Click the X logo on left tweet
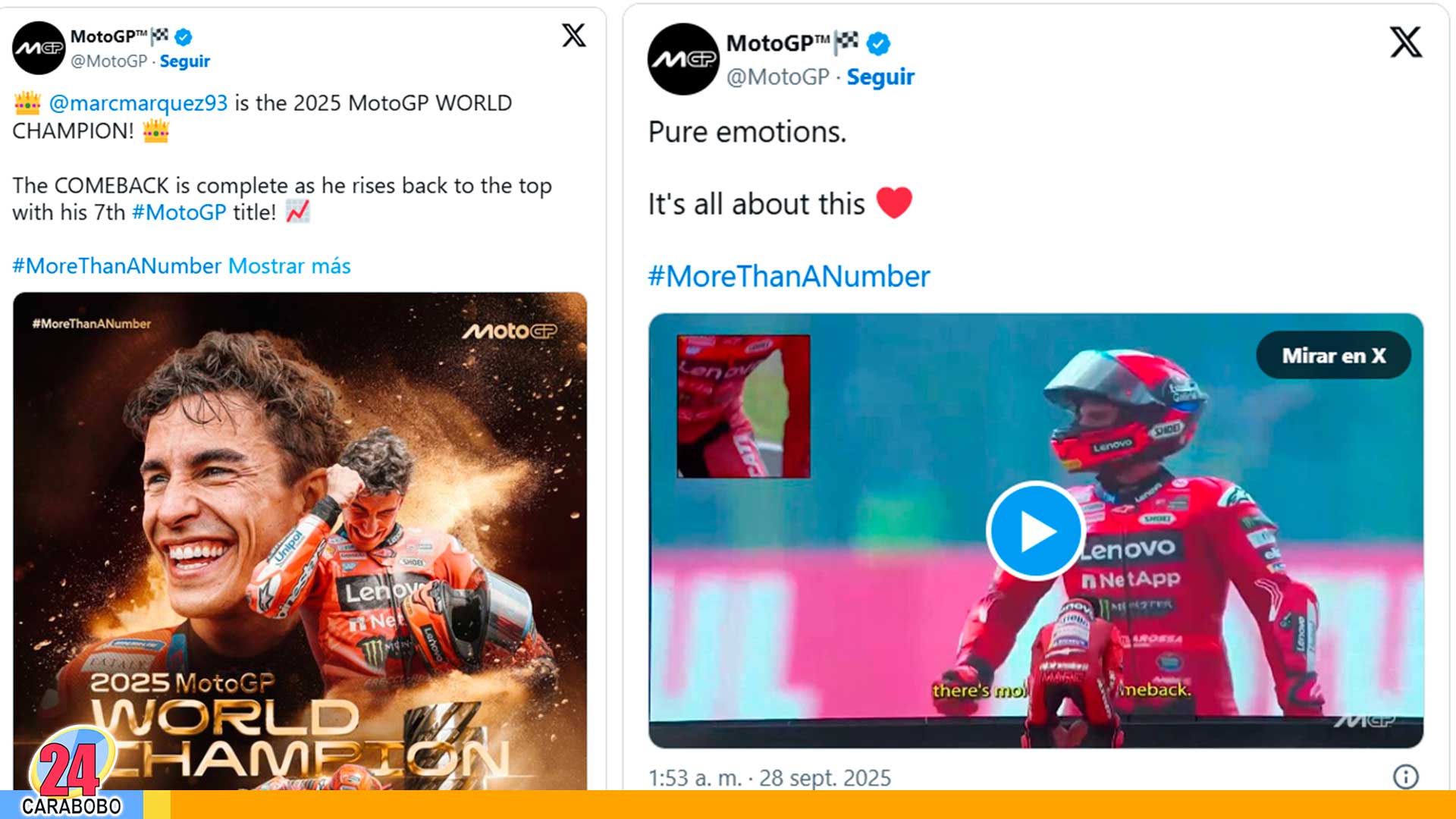Screen dimensions: 1456x819 [x=574, y=35]
